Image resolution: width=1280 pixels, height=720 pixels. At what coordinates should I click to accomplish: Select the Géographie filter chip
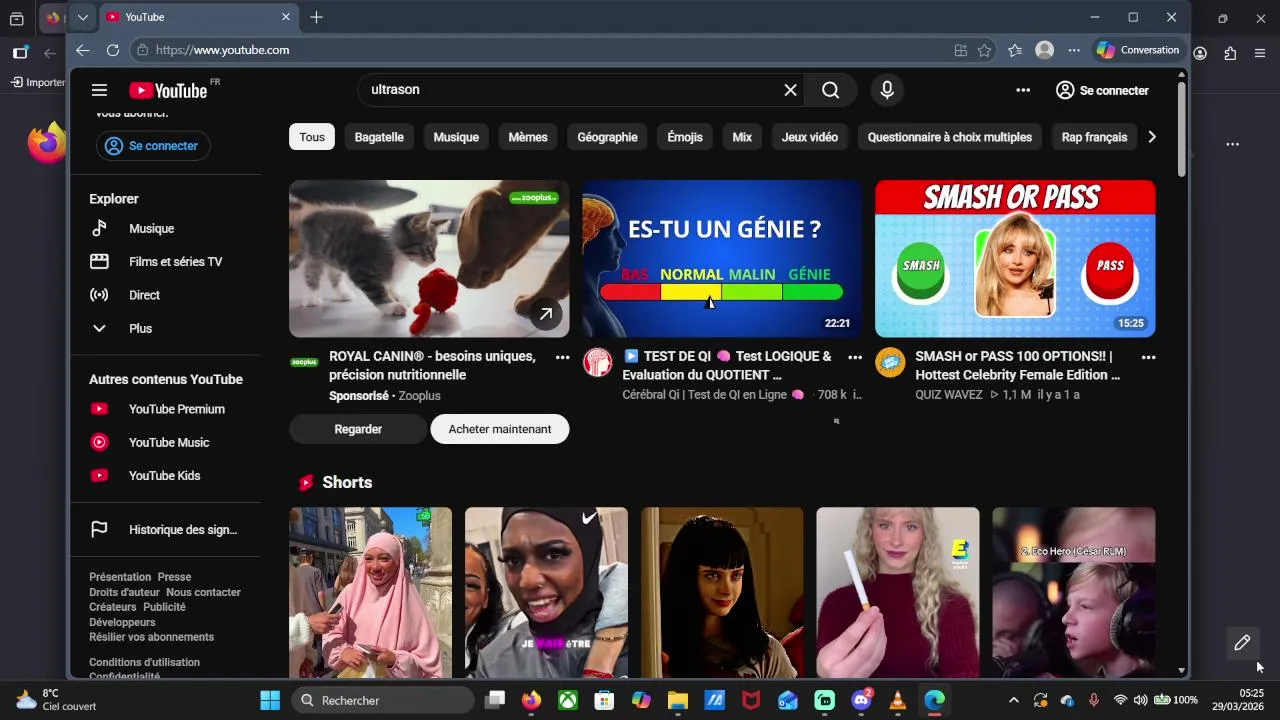[607, 137]
